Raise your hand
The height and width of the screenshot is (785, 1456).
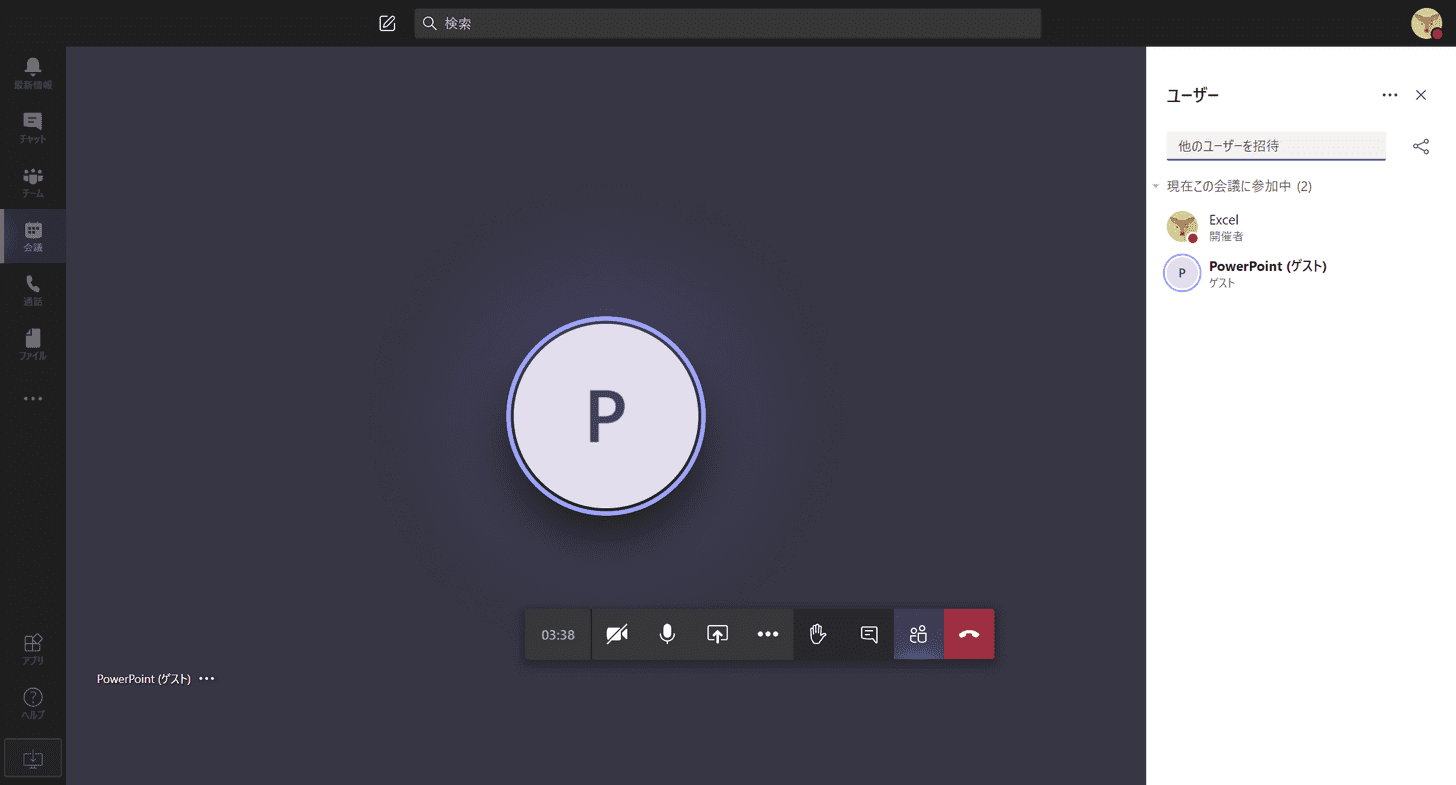tap(818, 634)
